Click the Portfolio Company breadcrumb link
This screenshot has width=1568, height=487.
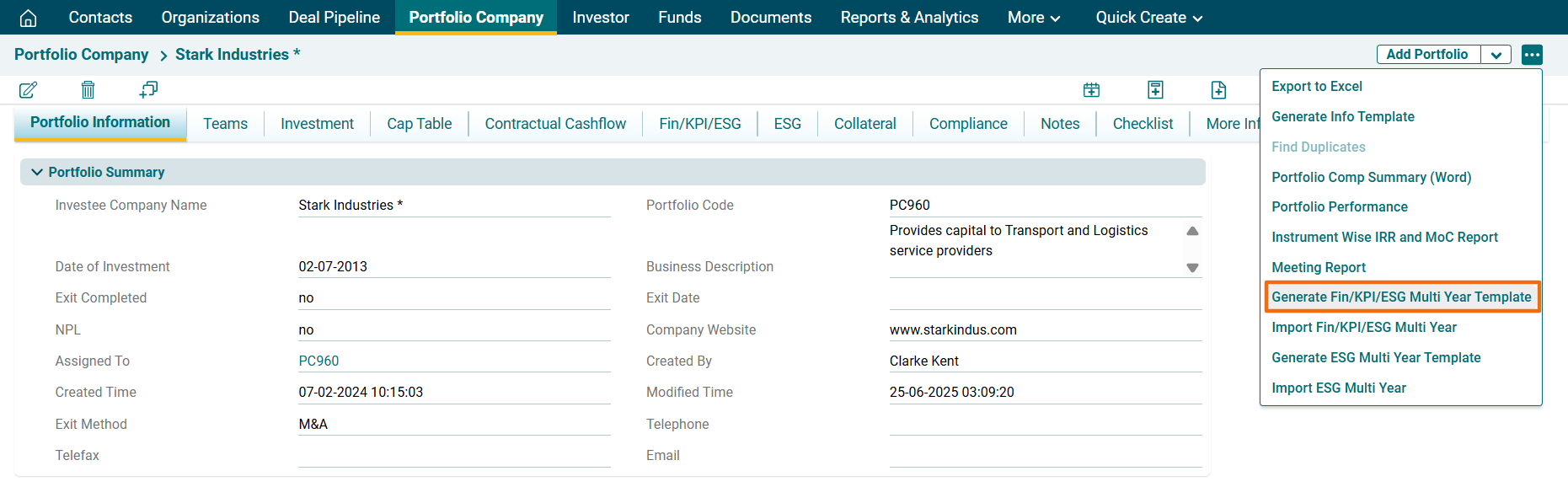click(x=81, y=55)
